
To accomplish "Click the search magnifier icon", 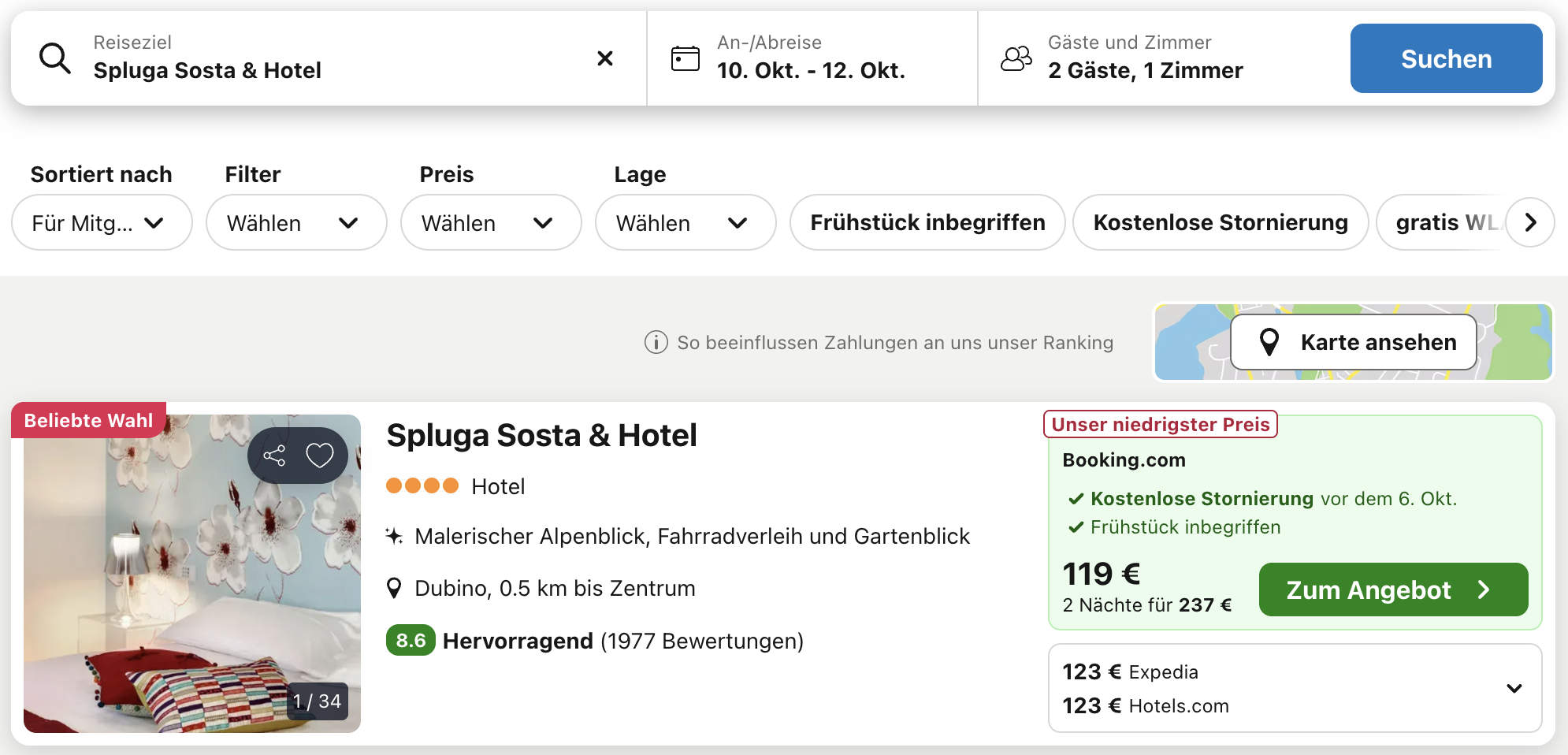I will tap(55, 58).
